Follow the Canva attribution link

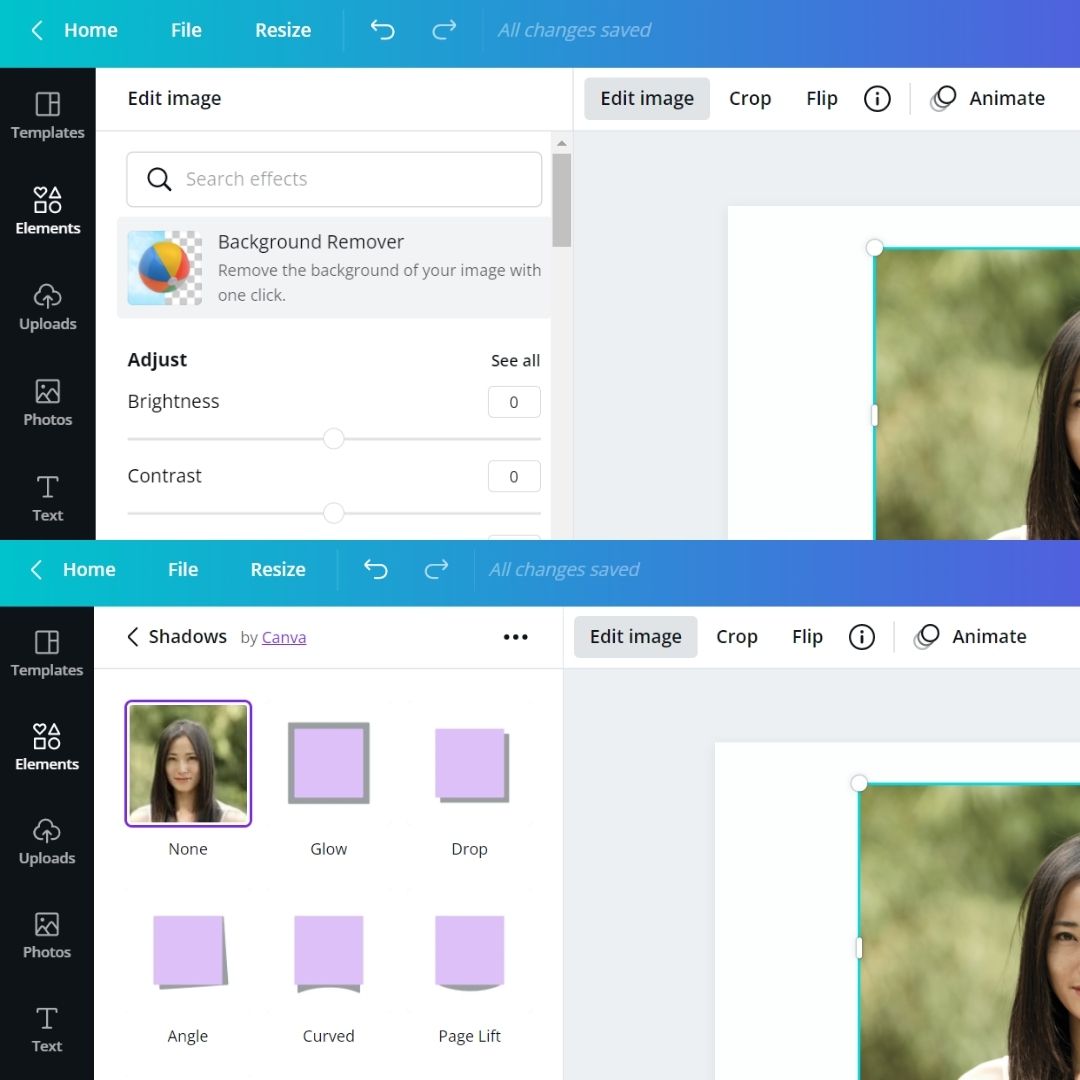(284, 637)
